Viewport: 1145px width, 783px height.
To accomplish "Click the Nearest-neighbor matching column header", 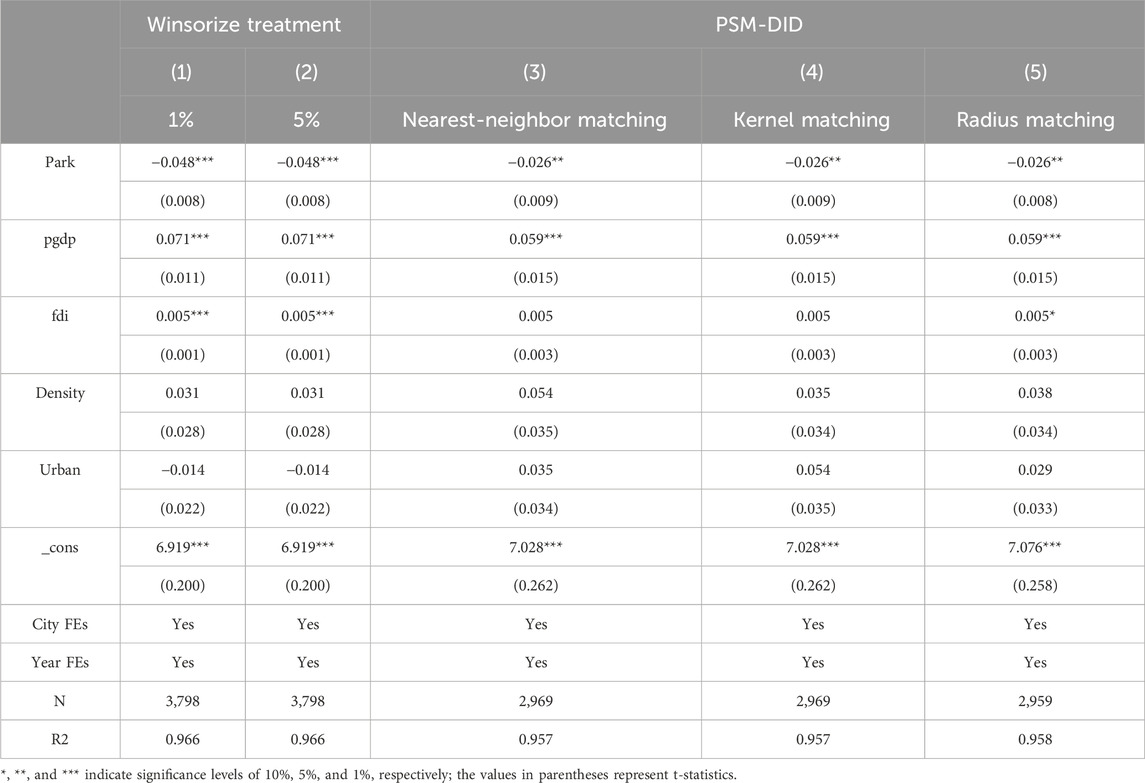I will pyautogui.click(x=534, y=120).
